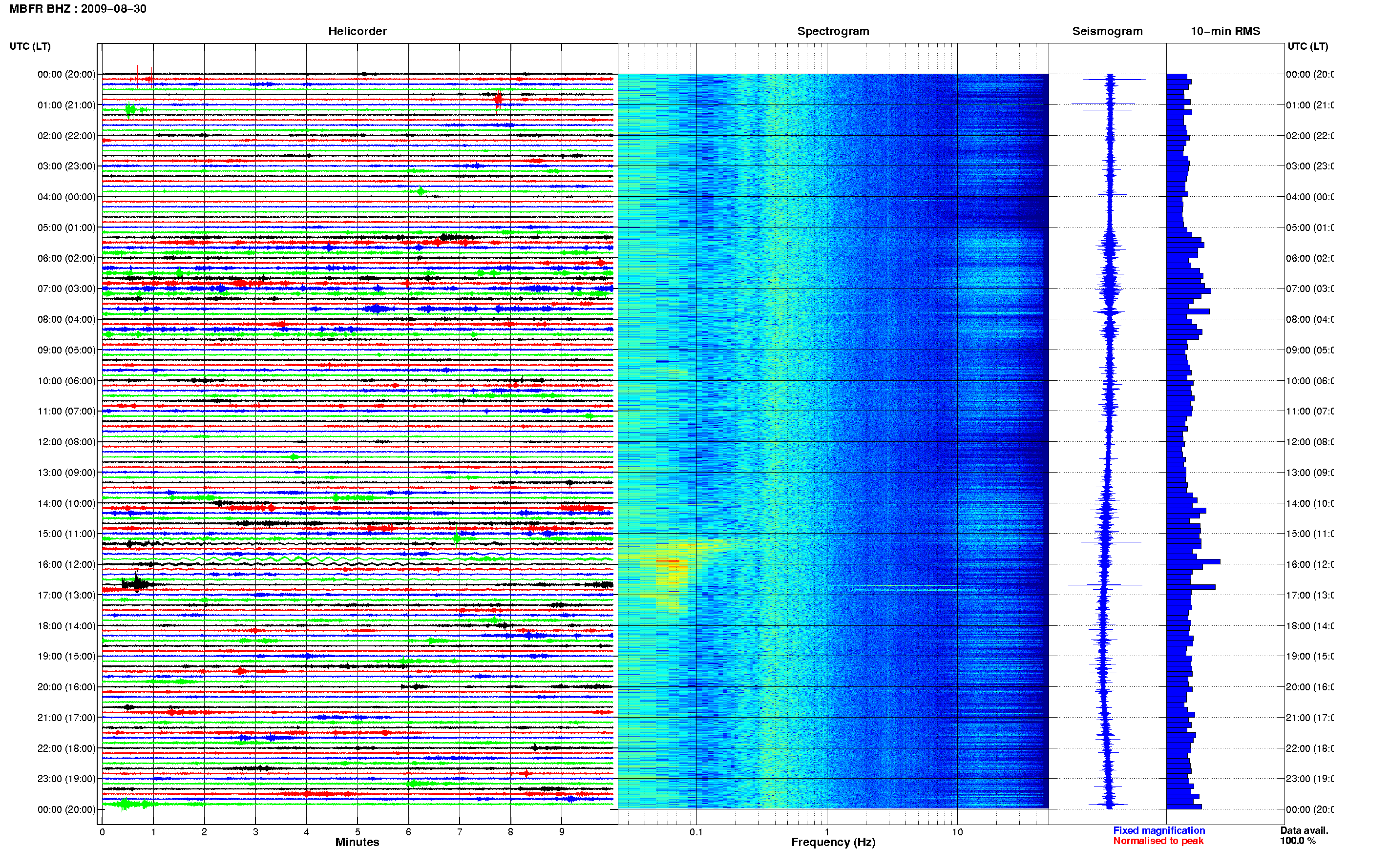Click the left 'UTC (LT)' axis label
The height and width of the screenshot is (868, 1389).
[x=30, y=46]
